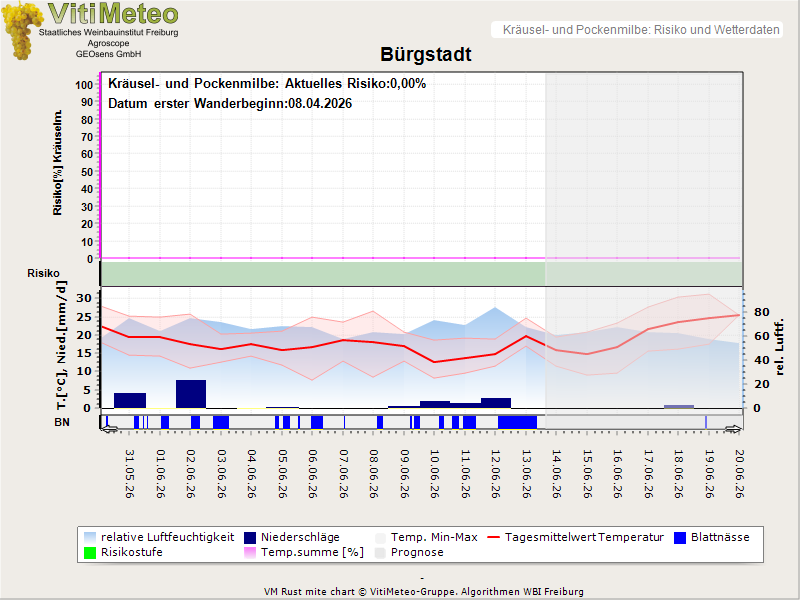The width and height of the screenshot is (800, 600).
Task: Click the 02.06.26 date label
Action: coord(191,473)
